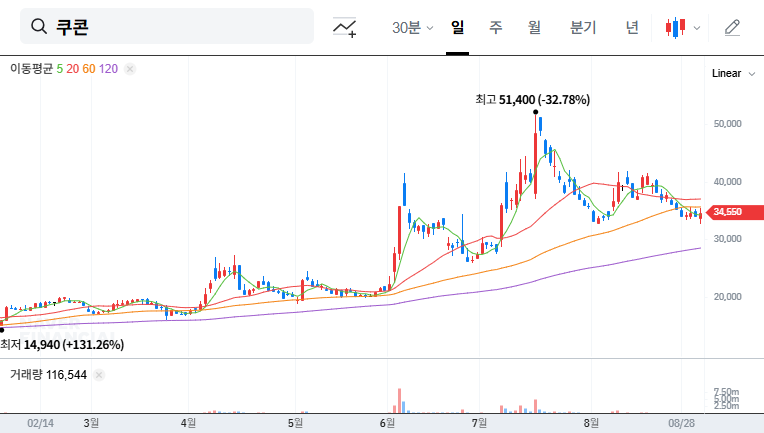Open the add indicator chart icon
Screen dimensions: 764x433
coord(344,27)
